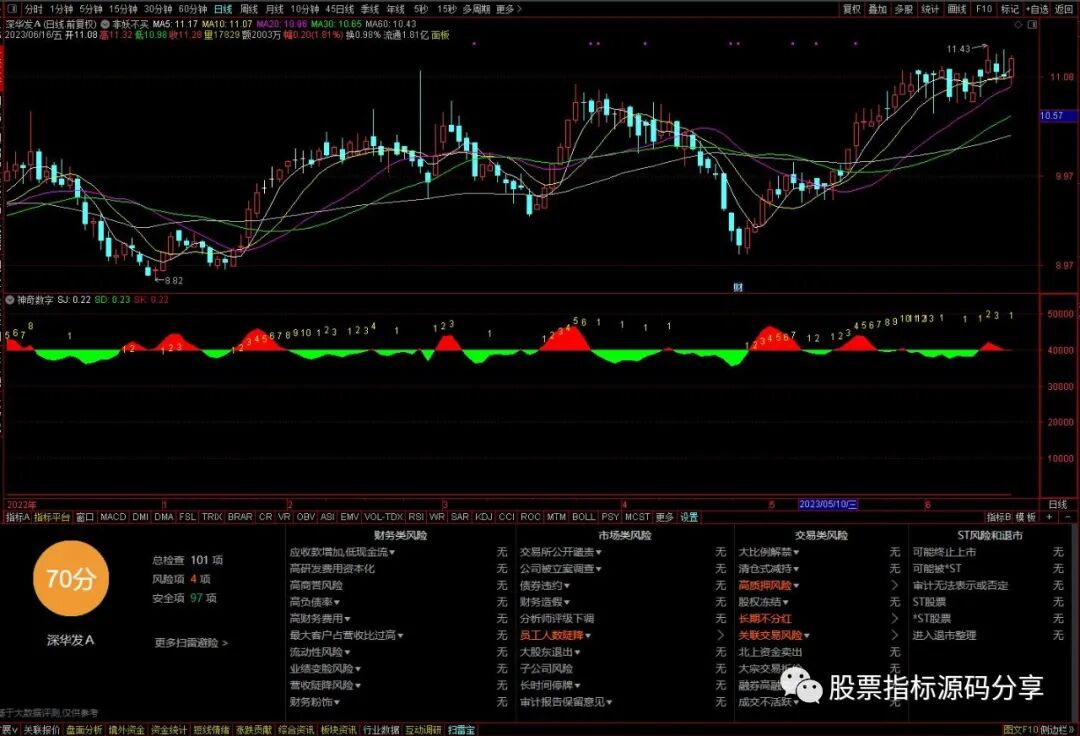The image size is (1080, 736).
Task: Expand 大比例解禁 dropdown
Action: point(796,552)
